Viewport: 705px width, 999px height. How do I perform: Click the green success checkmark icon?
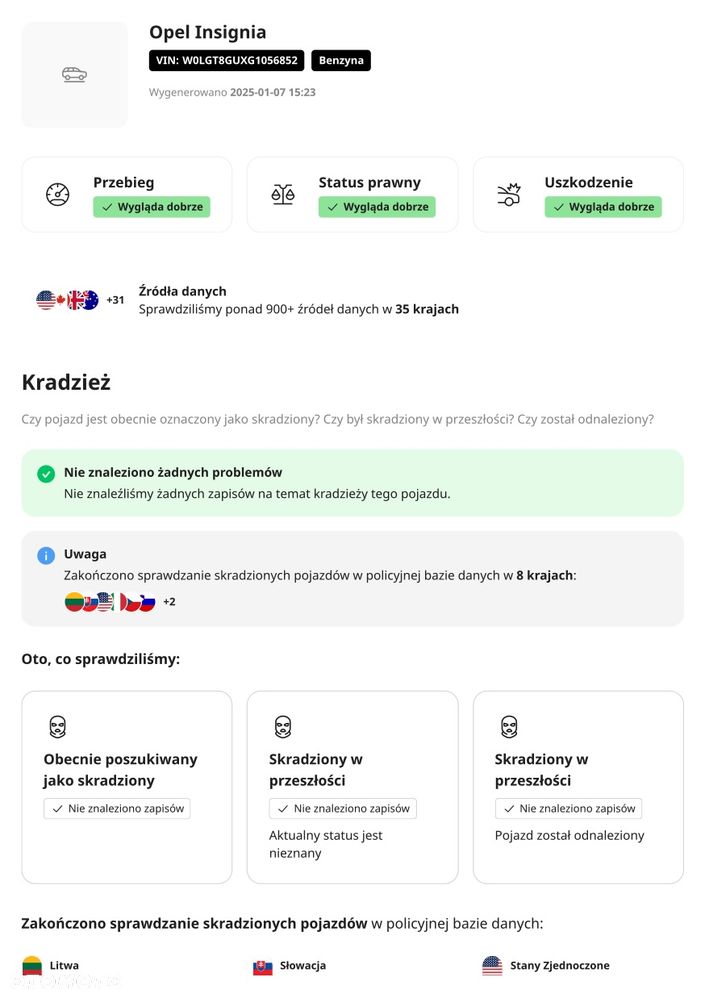coord(46,474)
